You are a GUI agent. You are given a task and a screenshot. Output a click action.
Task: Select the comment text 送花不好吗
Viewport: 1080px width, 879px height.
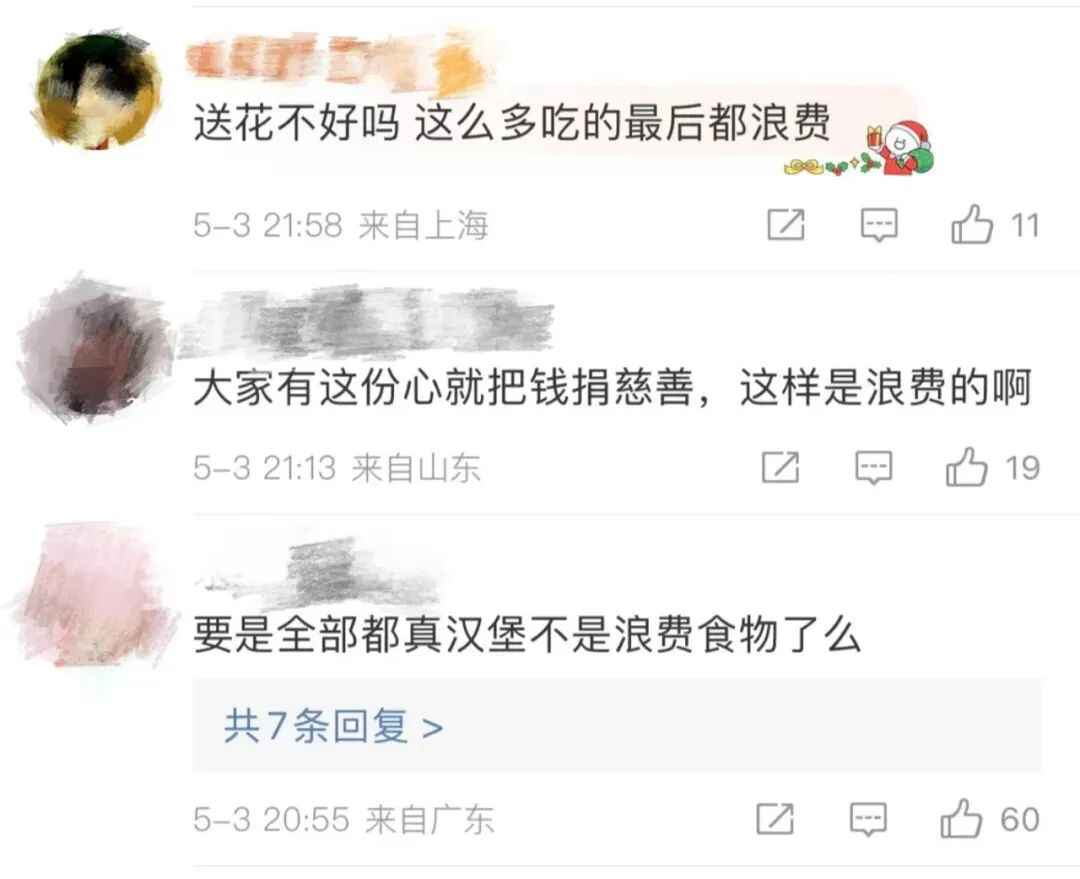tap(296, 124)
